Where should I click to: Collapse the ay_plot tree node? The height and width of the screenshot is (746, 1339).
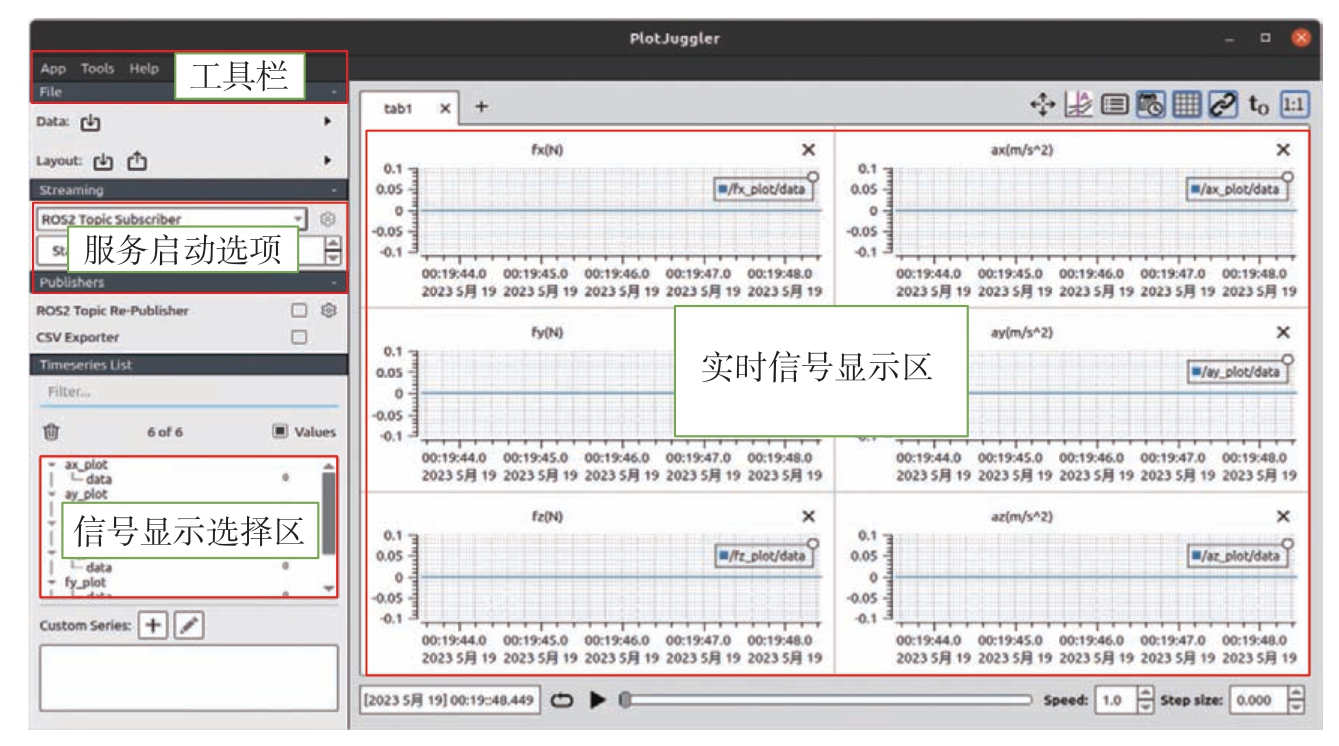tap(52, 494)
